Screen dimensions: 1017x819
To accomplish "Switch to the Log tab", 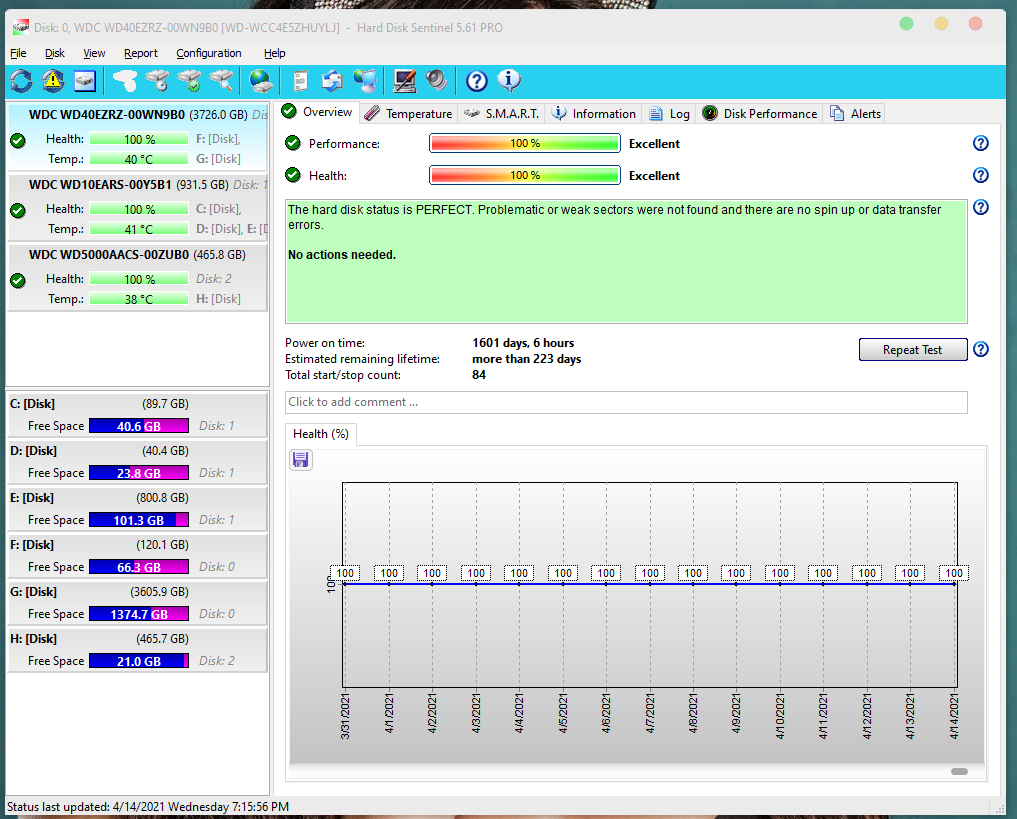I will (669, 113).
